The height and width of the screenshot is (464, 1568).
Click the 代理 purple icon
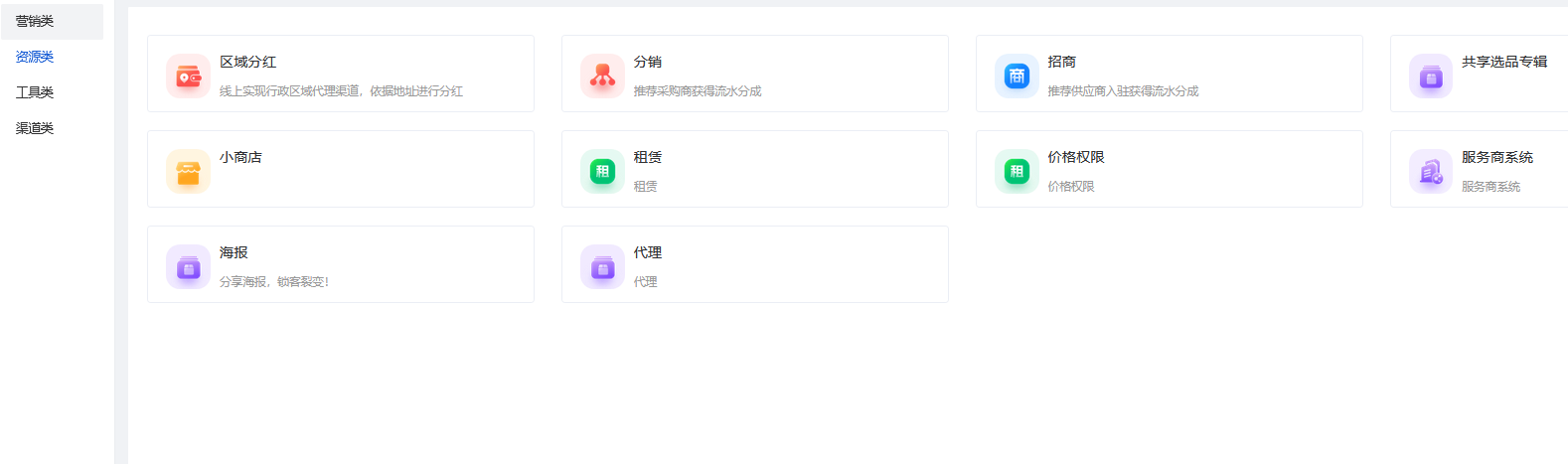tap(602, 266)
